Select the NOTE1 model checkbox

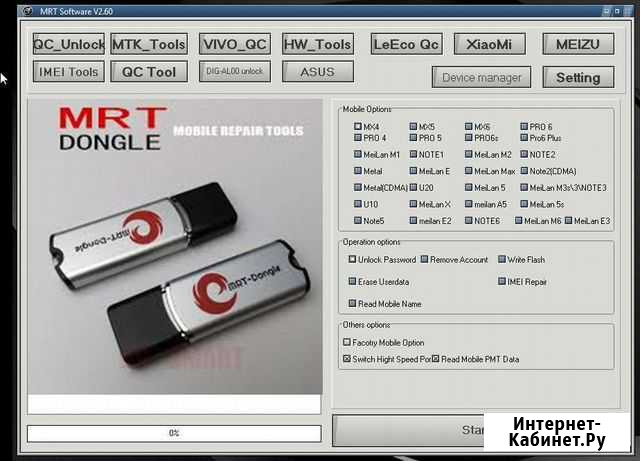click(x=413, y=154)
